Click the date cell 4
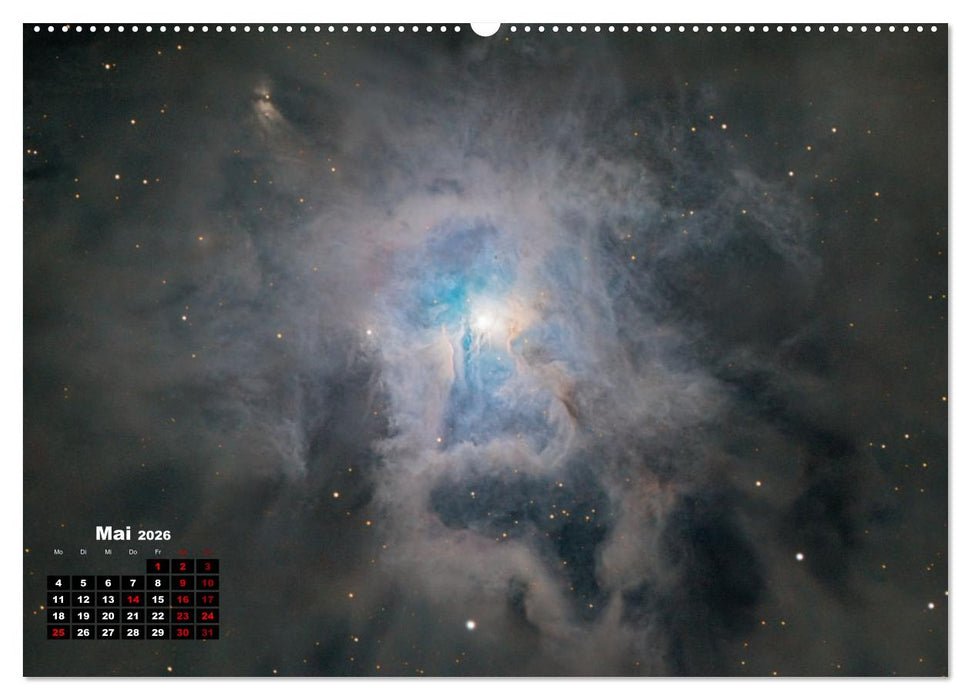The height and width of the screenshot is (700, 971). click(x=59, y=583)
